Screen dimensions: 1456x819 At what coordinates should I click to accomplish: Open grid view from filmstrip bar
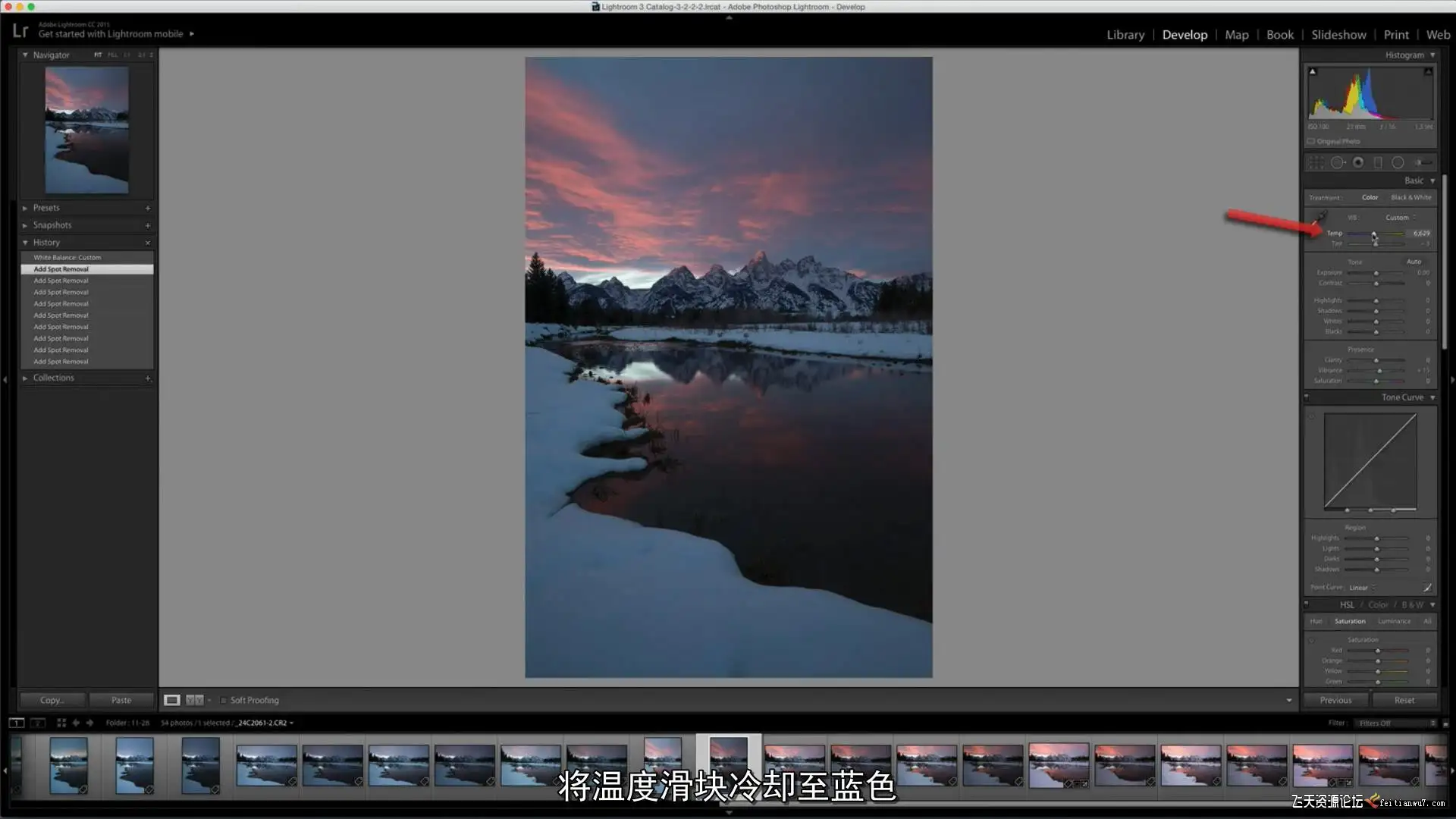(61, 723)
